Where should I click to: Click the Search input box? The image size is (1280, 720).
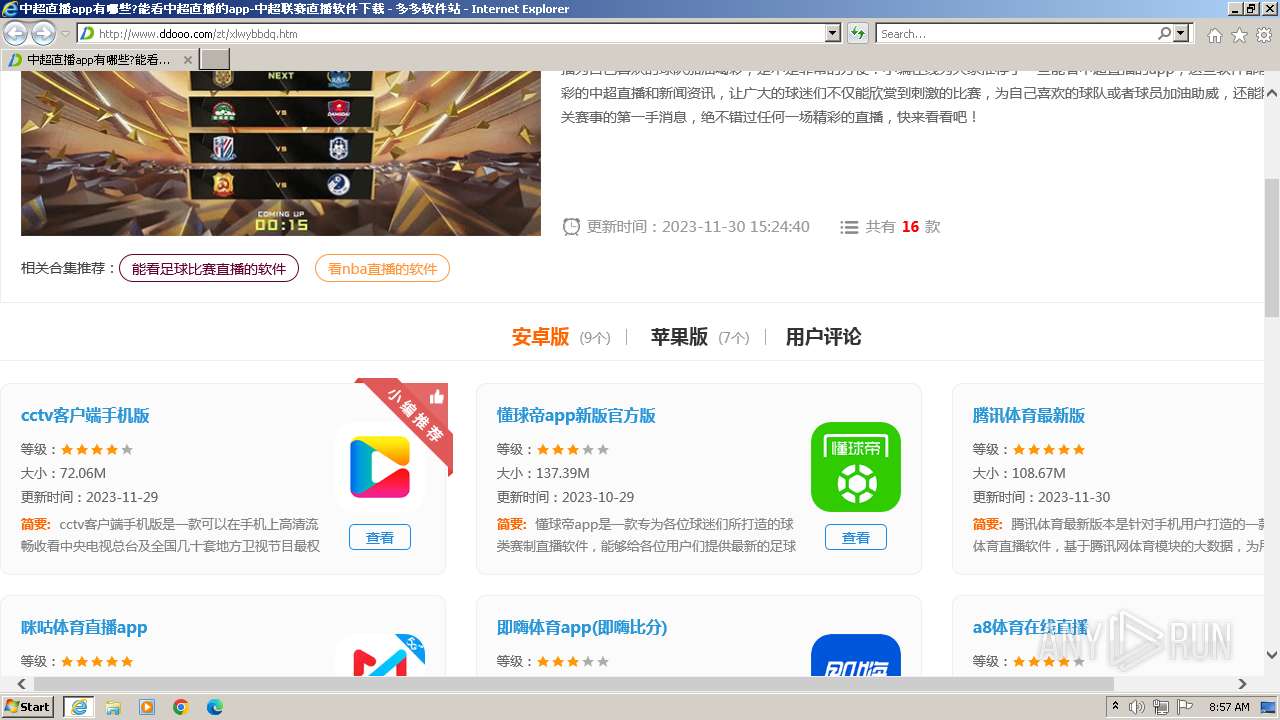point(1016,33)
